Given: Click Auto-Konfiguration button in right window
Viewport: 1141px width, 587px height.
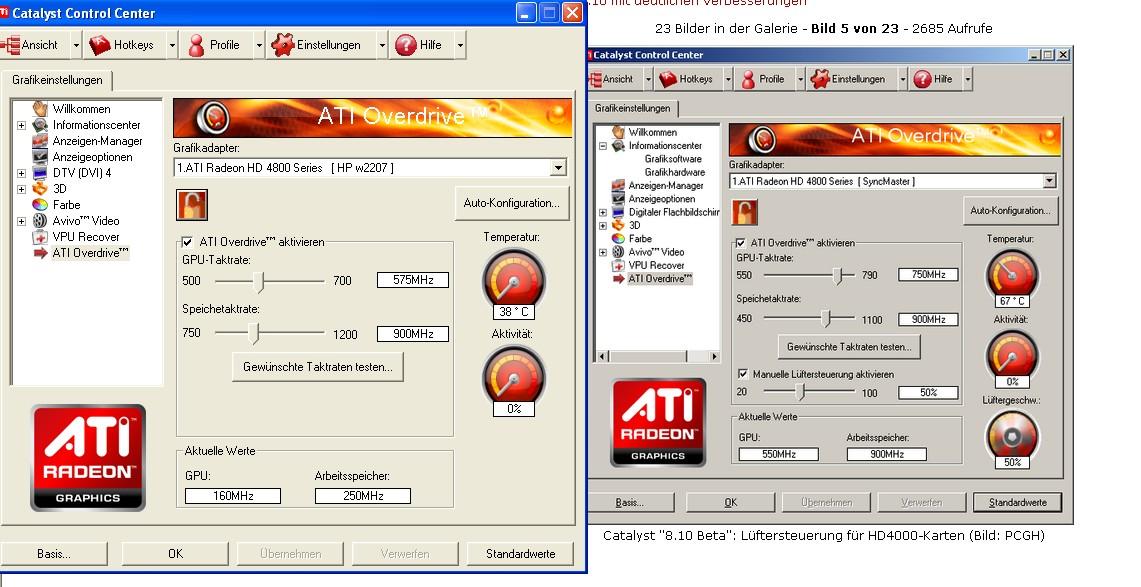Looking at the screenshot, I should [x=1010, y=211].
